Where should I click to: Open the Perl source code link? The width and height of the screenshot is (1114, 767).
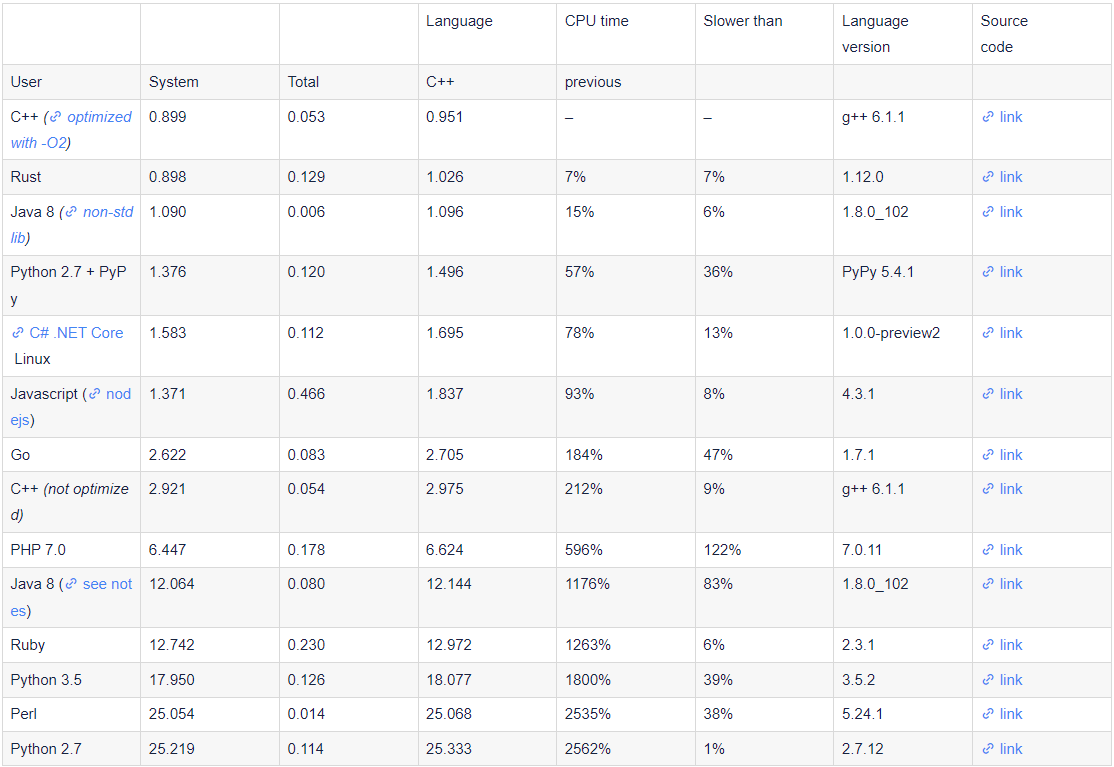pos(1002,714)
